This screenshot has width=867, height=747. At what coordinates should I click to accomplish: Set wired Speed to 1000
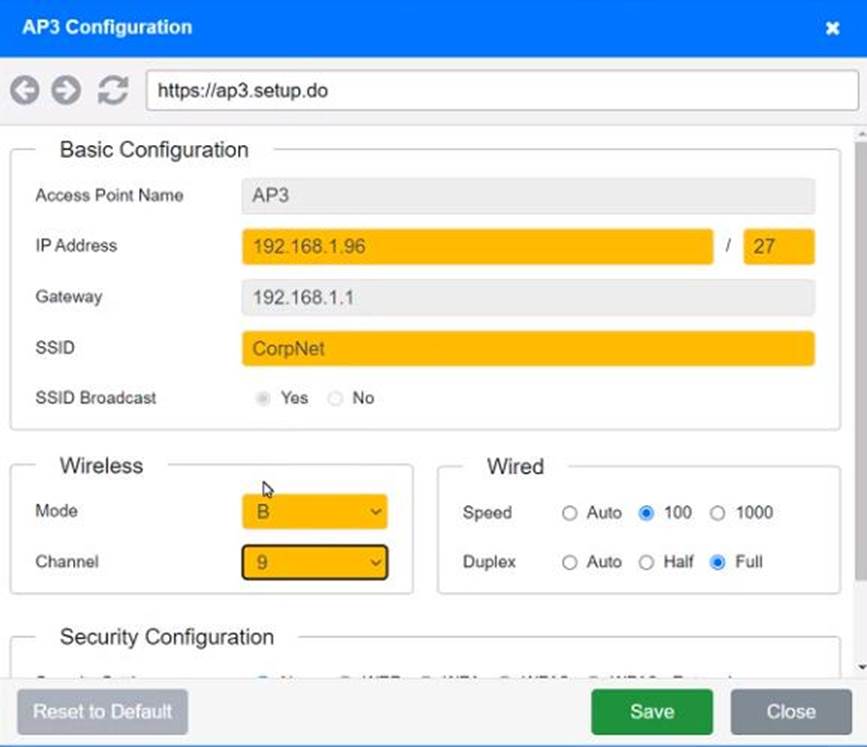(x=717, y=513)
